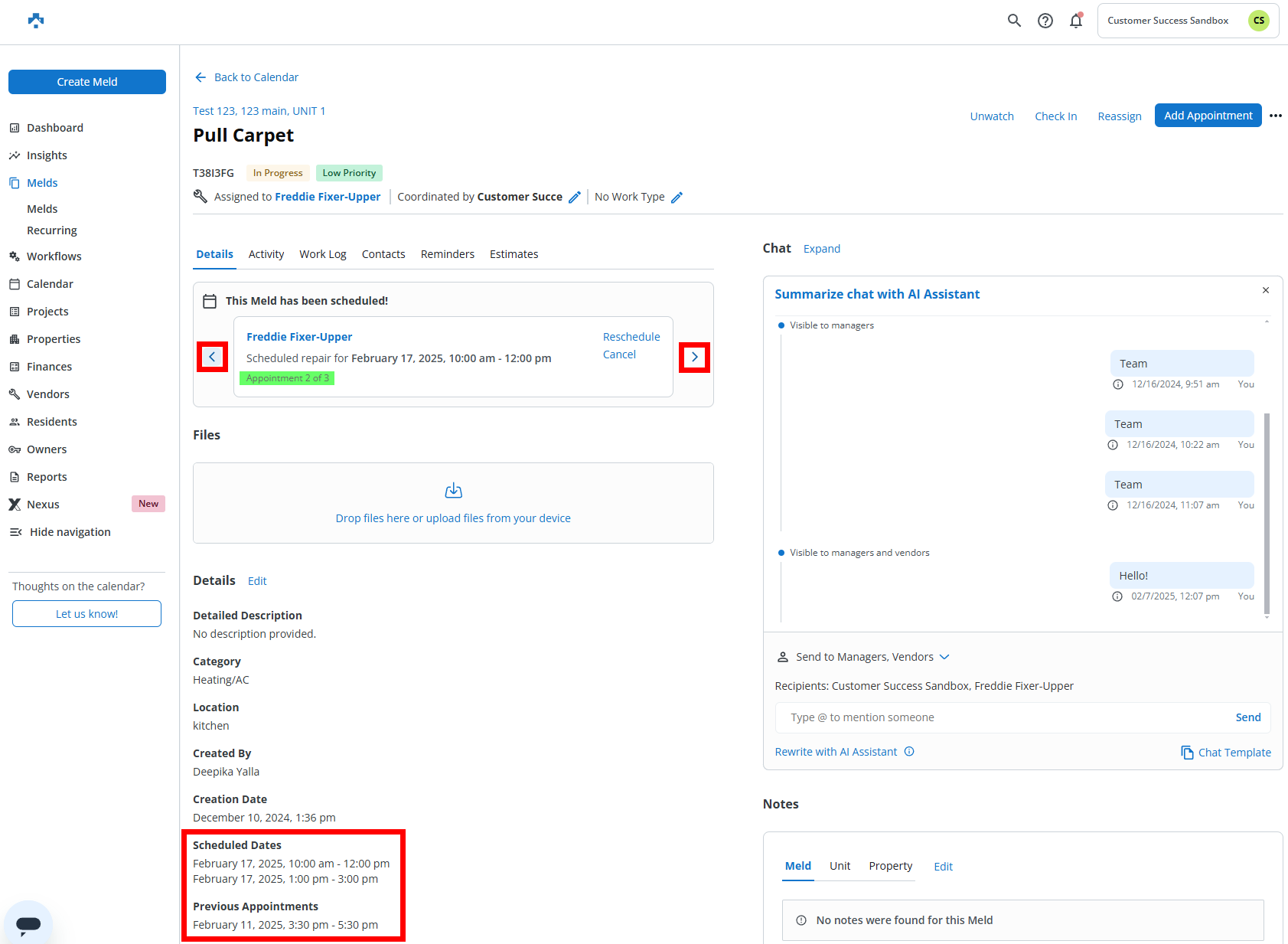Open the help question mark icon
This screenshot has width=1288, height=944.
pyautogui.click(x=1045, y=21)
